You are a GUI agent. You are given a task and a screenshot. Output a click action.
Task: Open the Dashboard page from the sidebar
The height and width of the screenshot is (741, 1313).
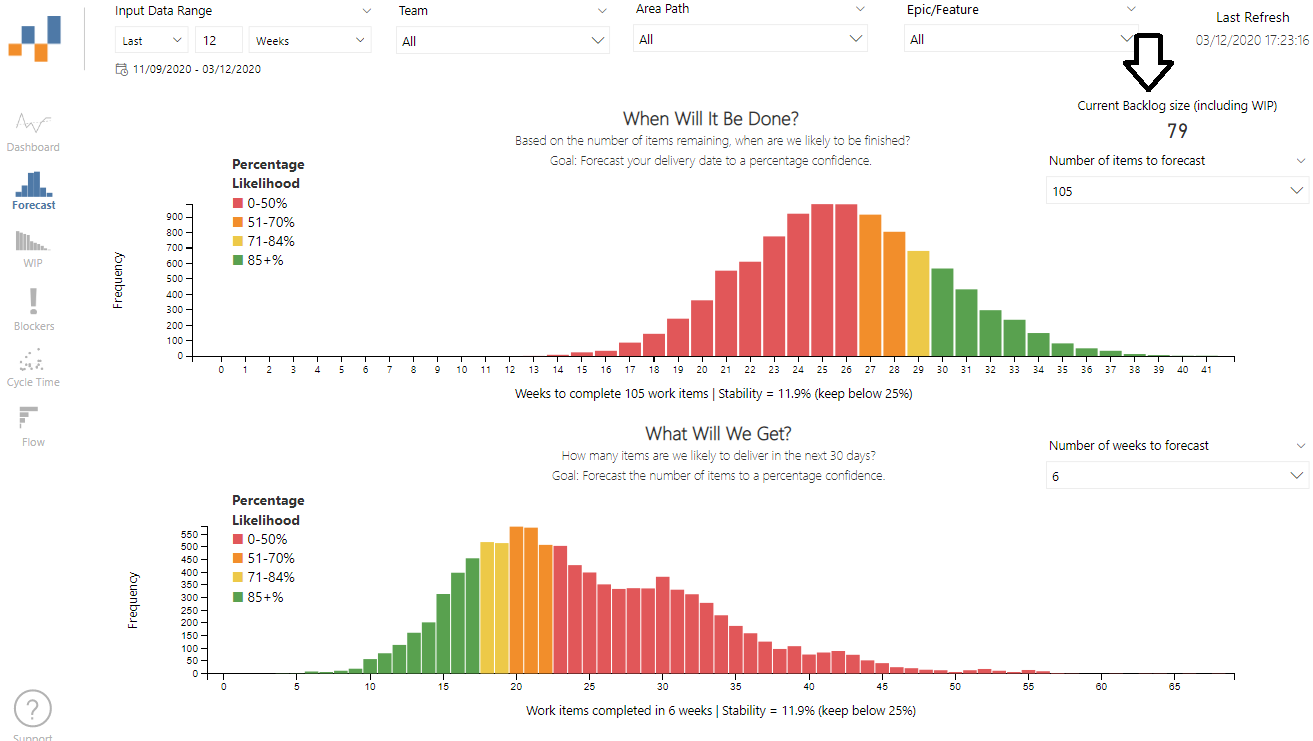pyautogui.click(x=33, y=130)
